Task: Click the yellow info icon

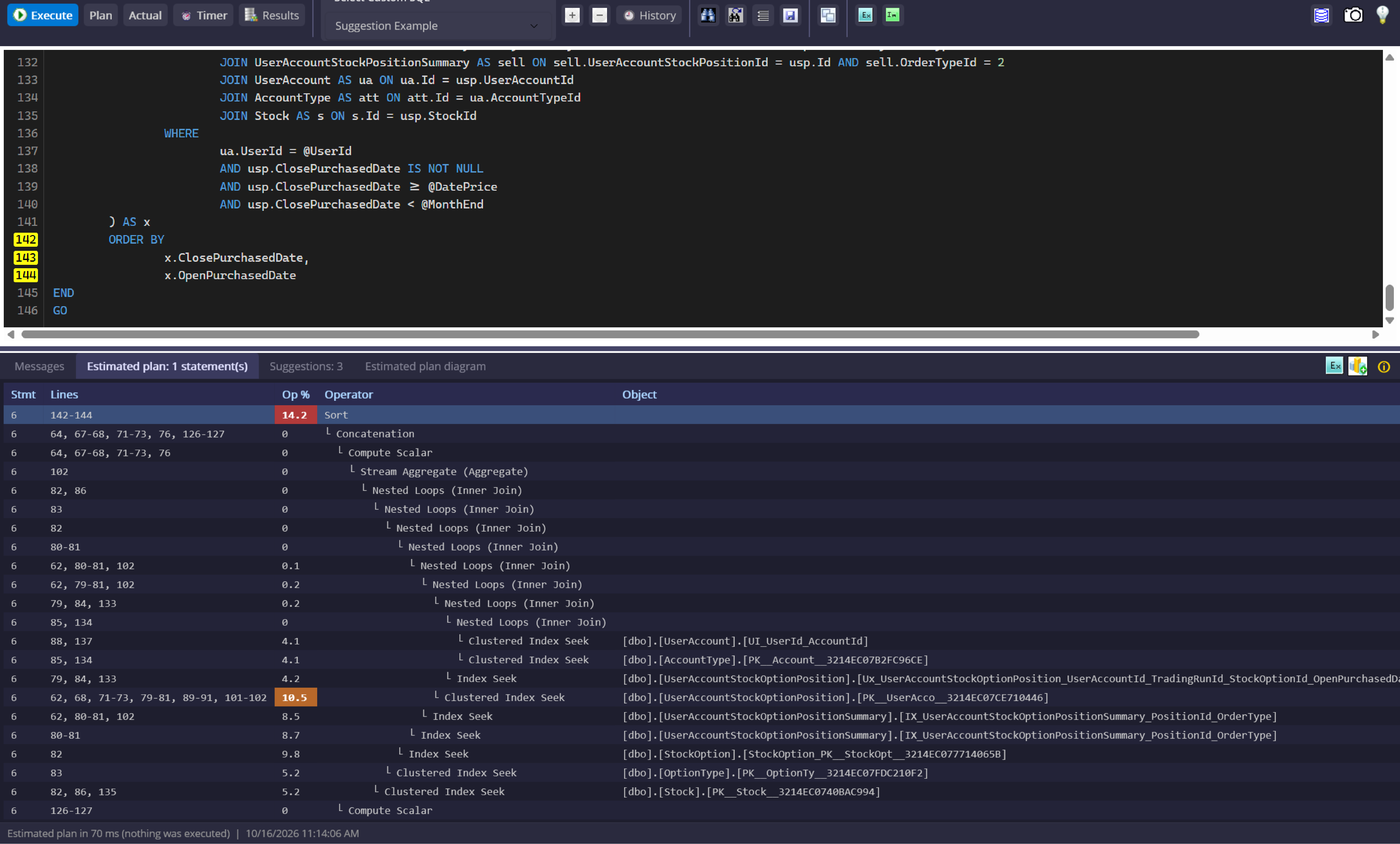Action: (x=1384, y=367)
